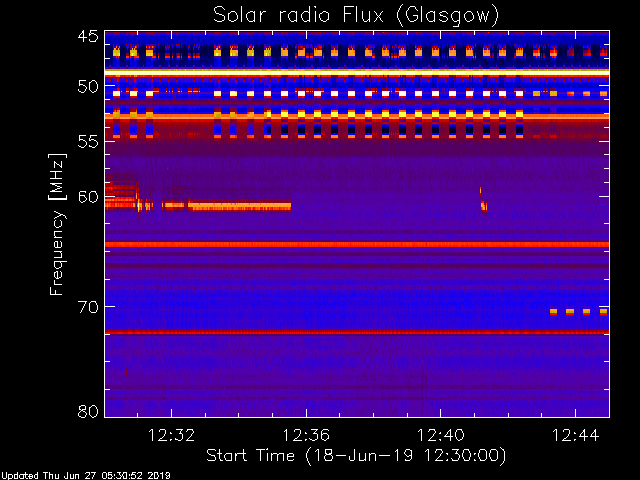640x480 pixels.
Task: Click the 12:44 time axis label
Action: coord(576,435)
